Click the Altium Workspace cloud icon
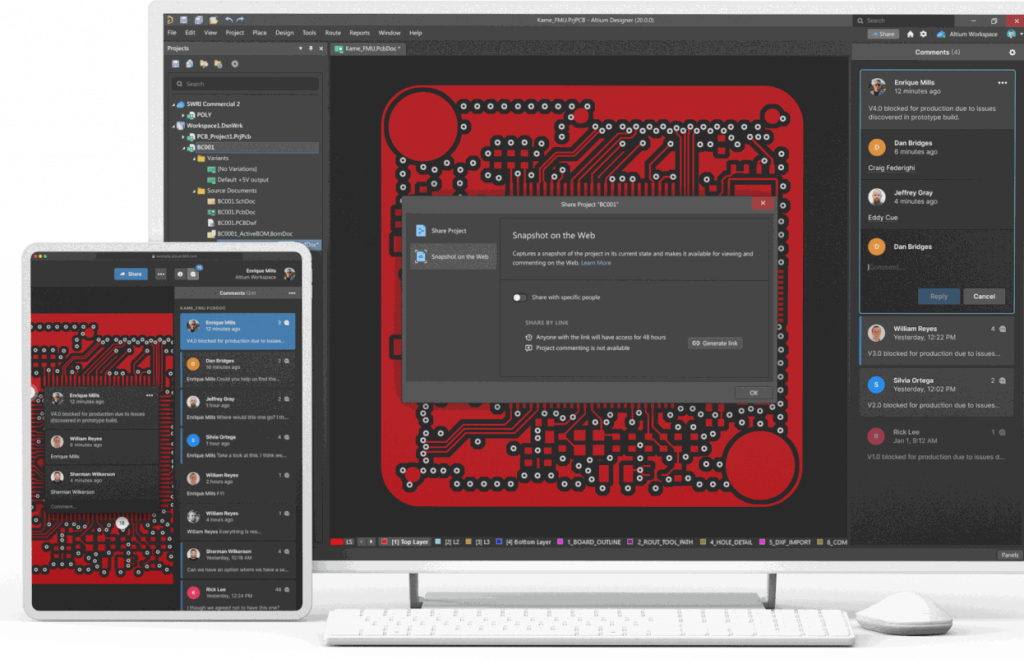 click(x=941, y=34)
